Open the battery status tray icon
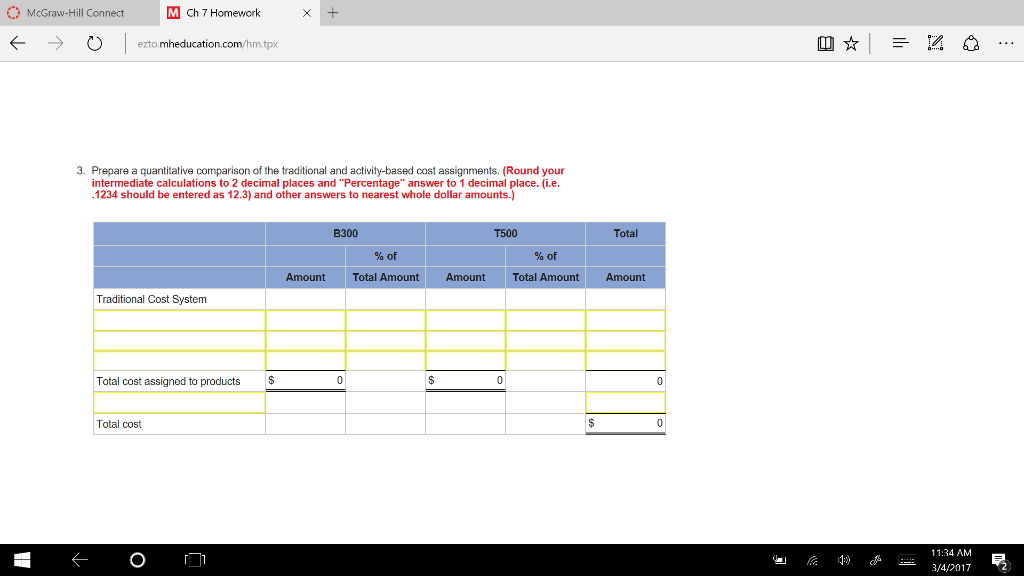This screenshot has width=1024, height=576. point(779,560)
